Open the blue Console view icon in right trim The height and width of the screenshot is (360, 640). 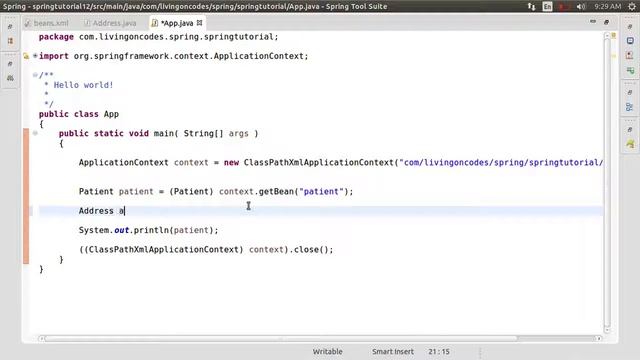630,41
